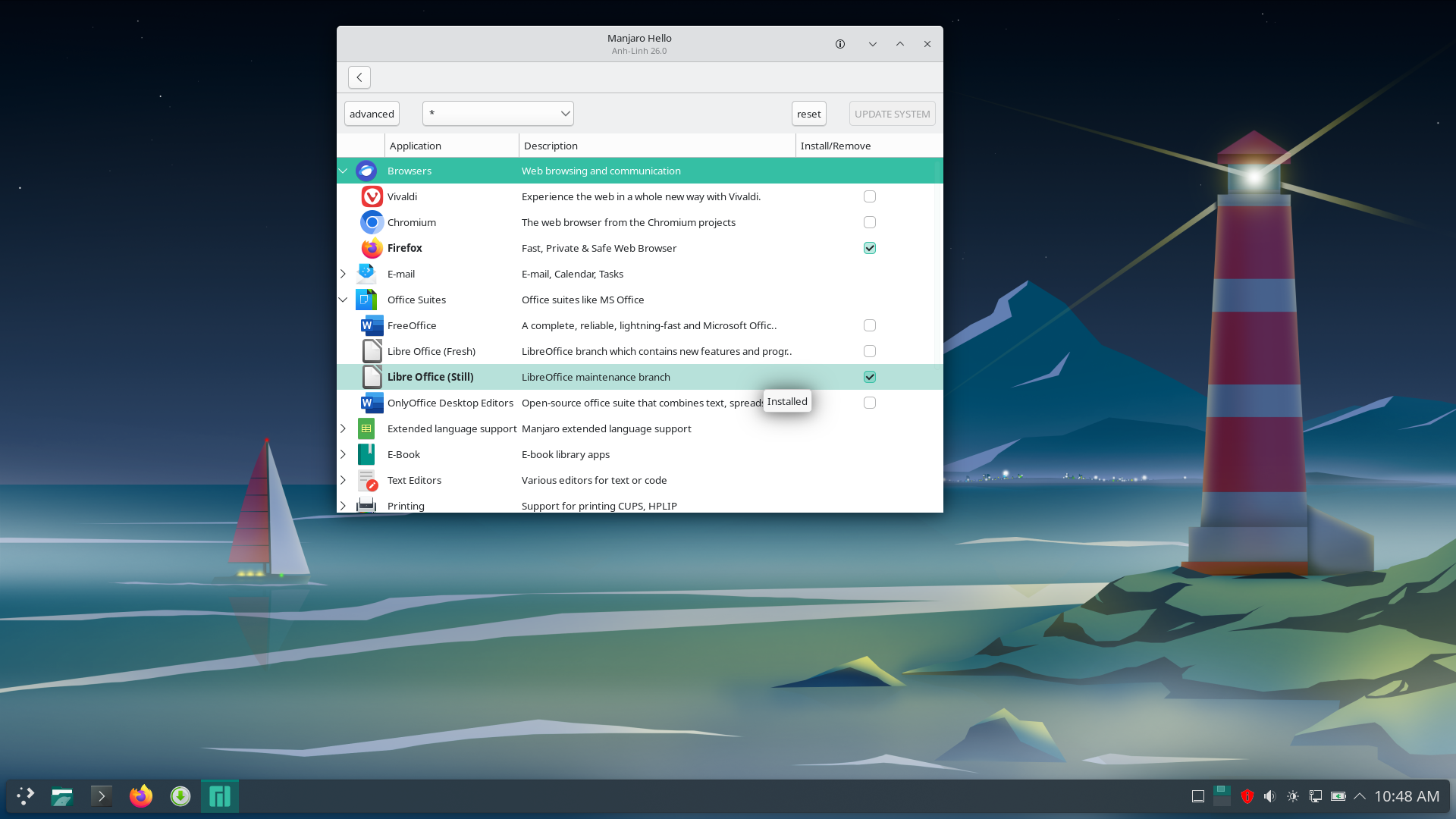Click the Text Editors category icon
The height and width of the screenshot is (819, 1456).
367,480
